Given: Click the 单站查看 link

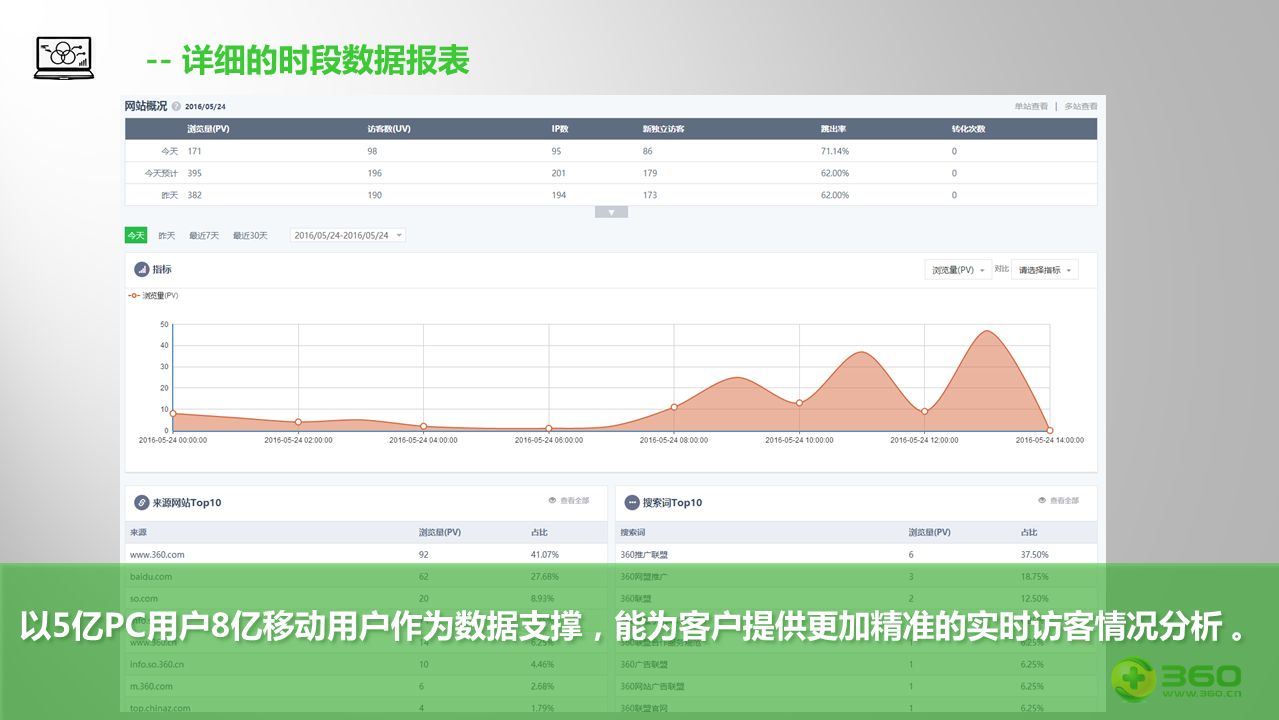Looking at the screenshot, I should click(x=1030, y=106).
